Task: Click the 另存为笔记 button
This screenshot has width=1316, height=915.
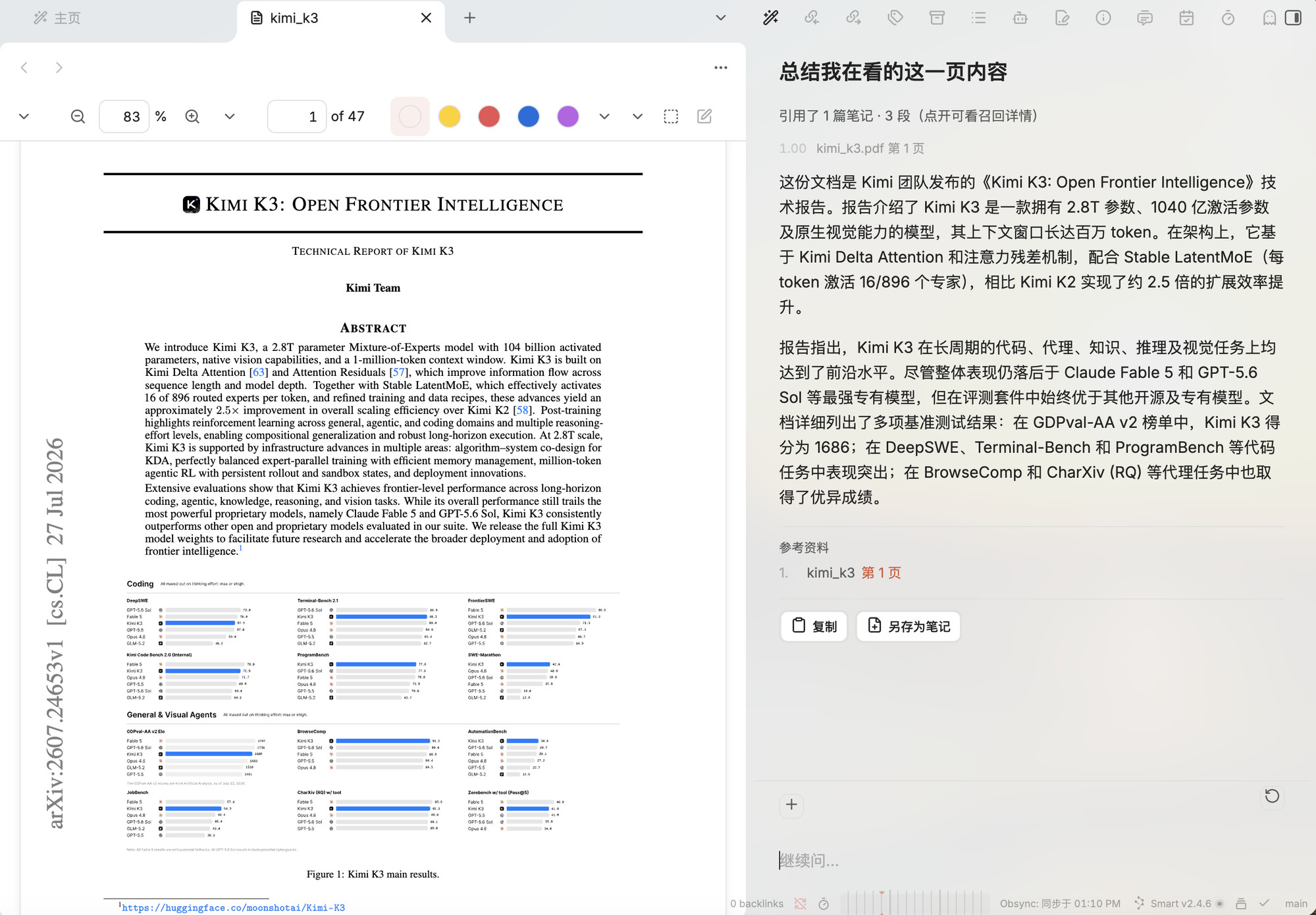Action: click(908, 626)
